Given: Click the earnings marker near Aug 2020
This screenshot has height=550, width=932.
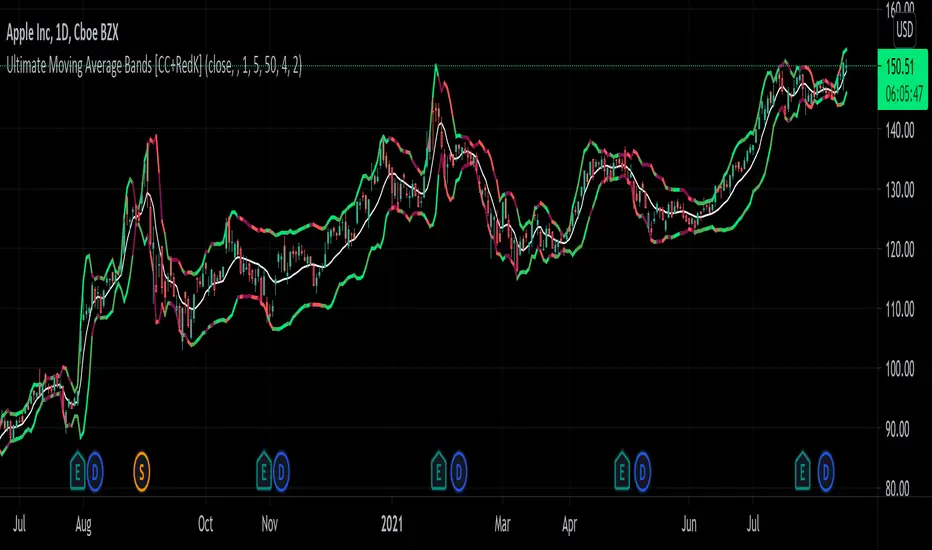Looking at the screenshot, I should [x=78, y=472].
